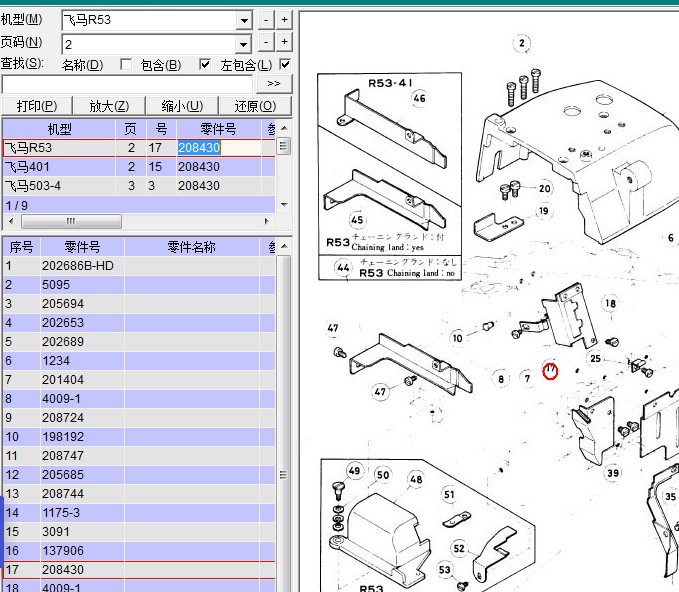679x592 pixels.
Task: Click the plus button beside 页码 page field
Action: point(284,42)
